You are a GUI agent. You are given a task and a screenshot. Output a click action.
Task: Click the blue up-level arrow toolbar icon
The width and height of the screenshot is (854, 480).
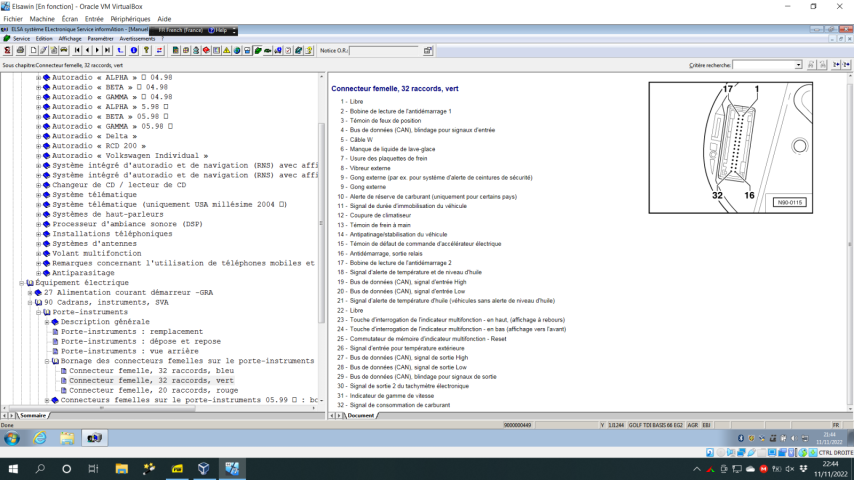pos(120,50)
